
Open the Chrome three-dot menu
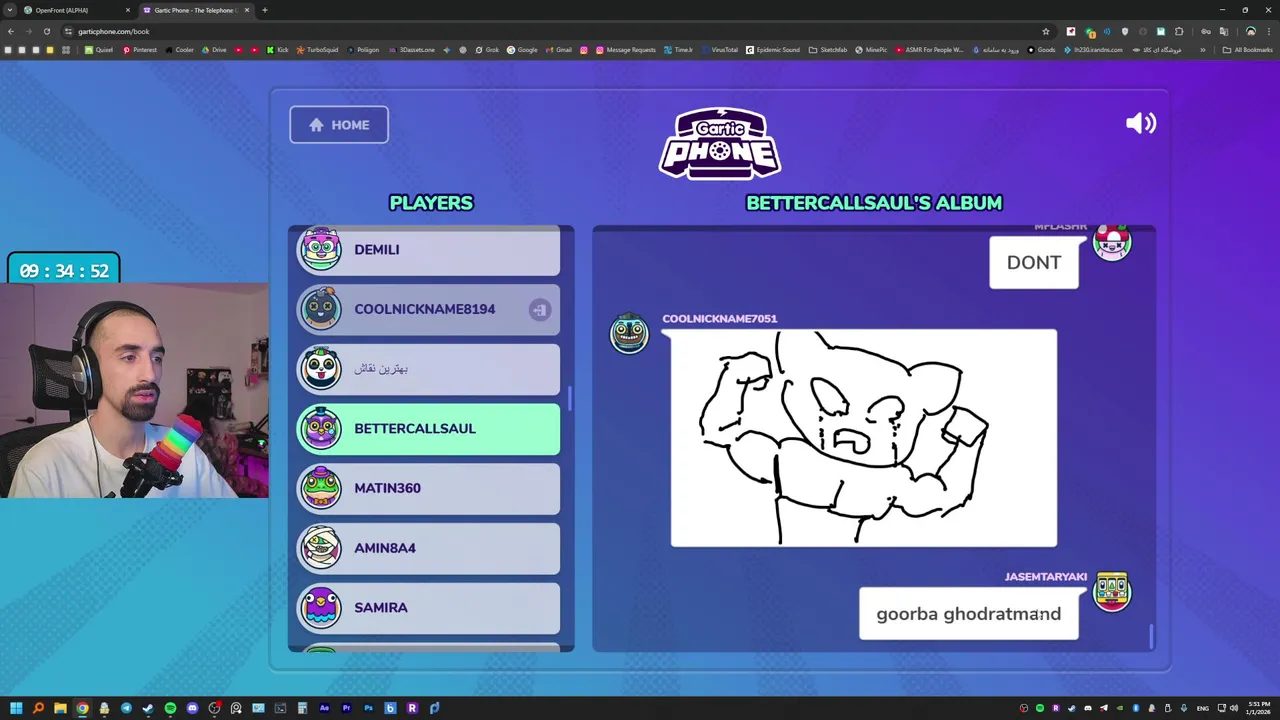(x=1270, y=31)
